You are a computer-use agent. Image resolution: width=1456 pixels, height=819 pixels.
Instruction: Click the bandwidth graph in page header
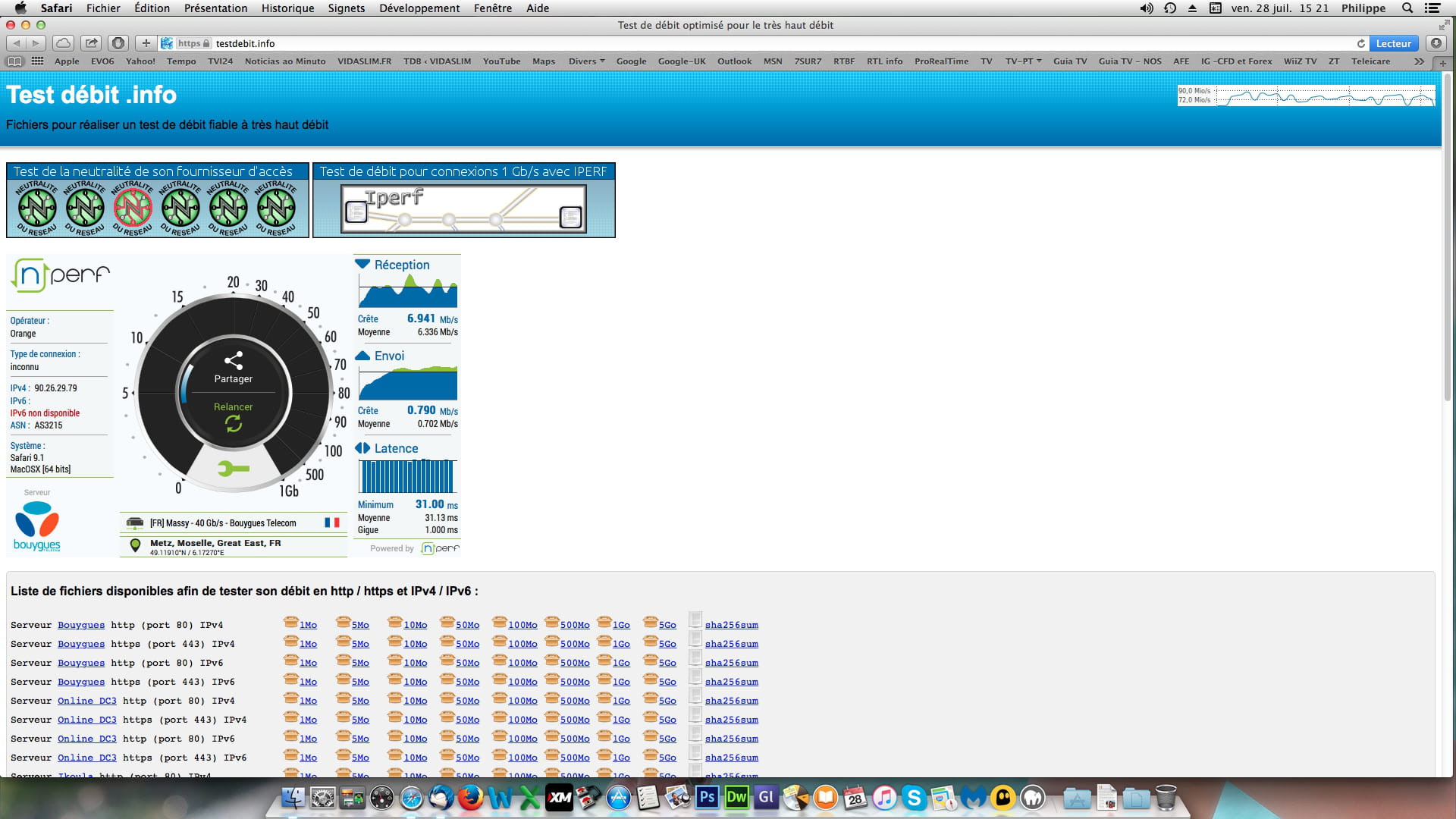pyautogui.click(x=1306, y=96)
